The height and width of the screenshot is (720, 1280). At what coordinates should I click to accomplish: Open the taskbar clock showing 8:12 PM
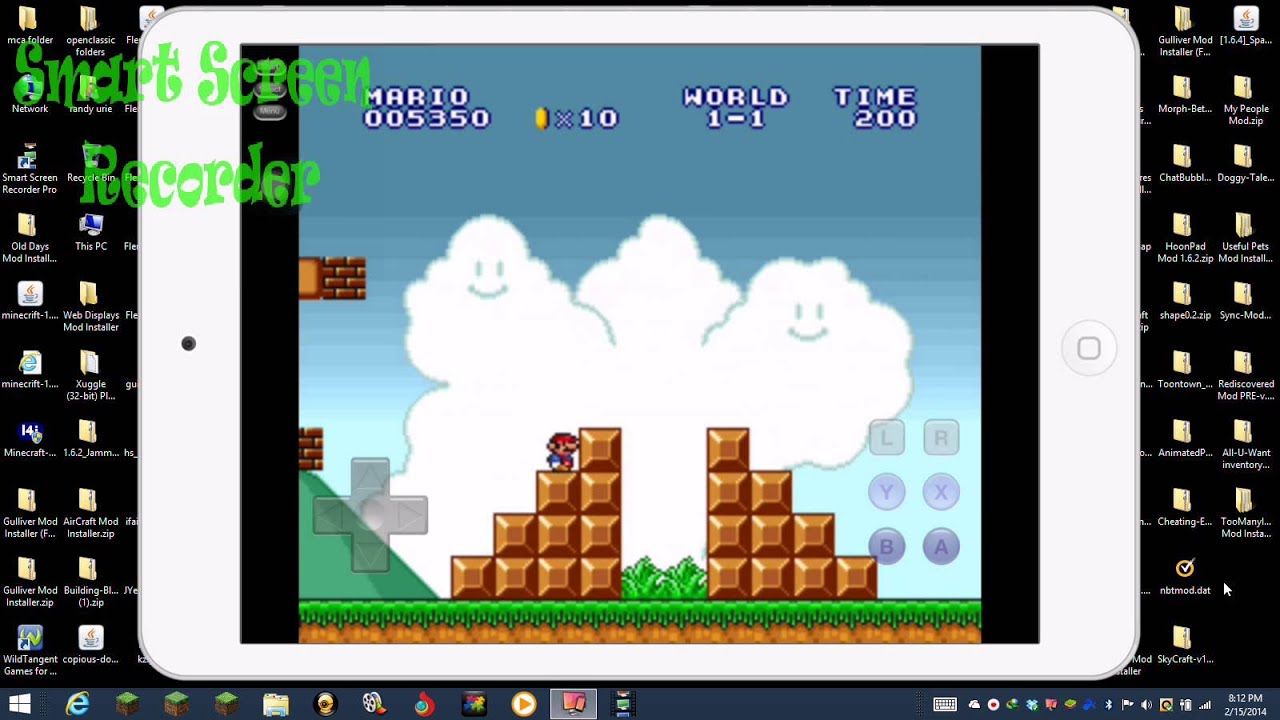pos(1244,704)
